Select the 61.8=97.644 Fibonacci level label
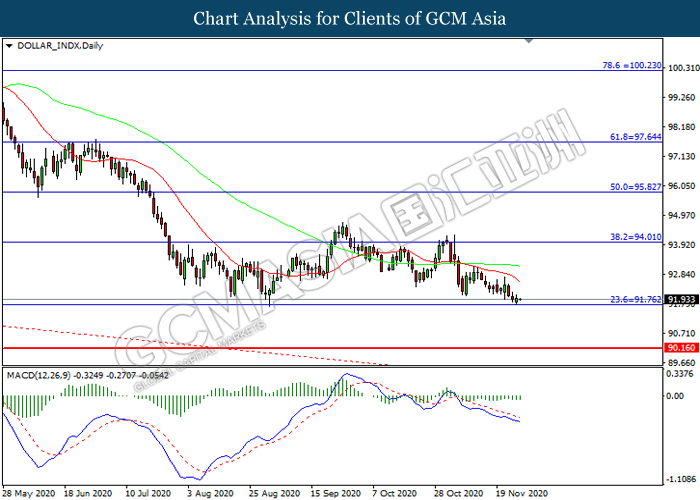The height and width of the screenshot is (500, 700). pos(636,137)
